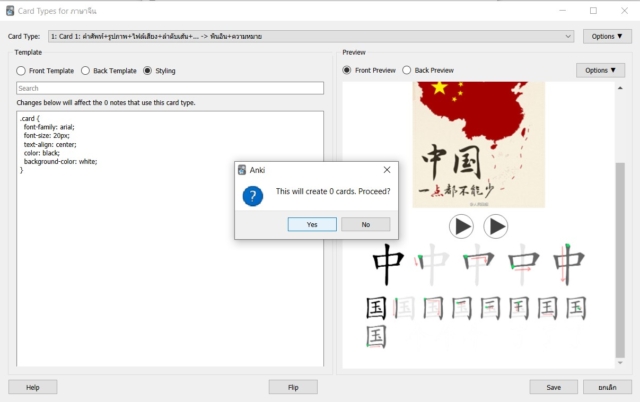Image resolution: width=640 pixels, height=402 pixels.
Task: Click the ยกเลิก cancel button
Action: tap(607, 387)
